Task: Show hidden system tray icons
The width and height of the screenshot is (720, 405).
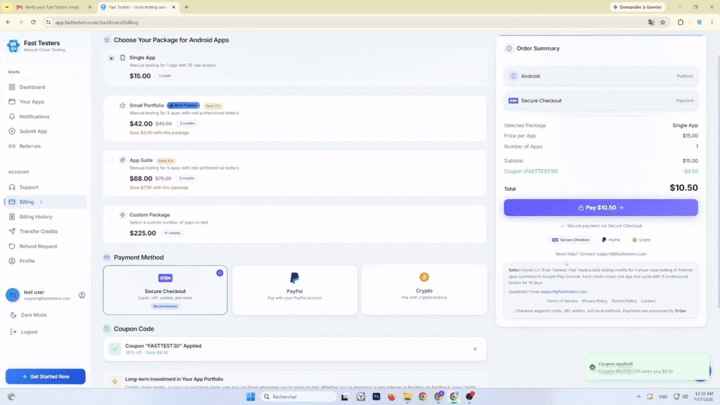Action: [638, 397]
